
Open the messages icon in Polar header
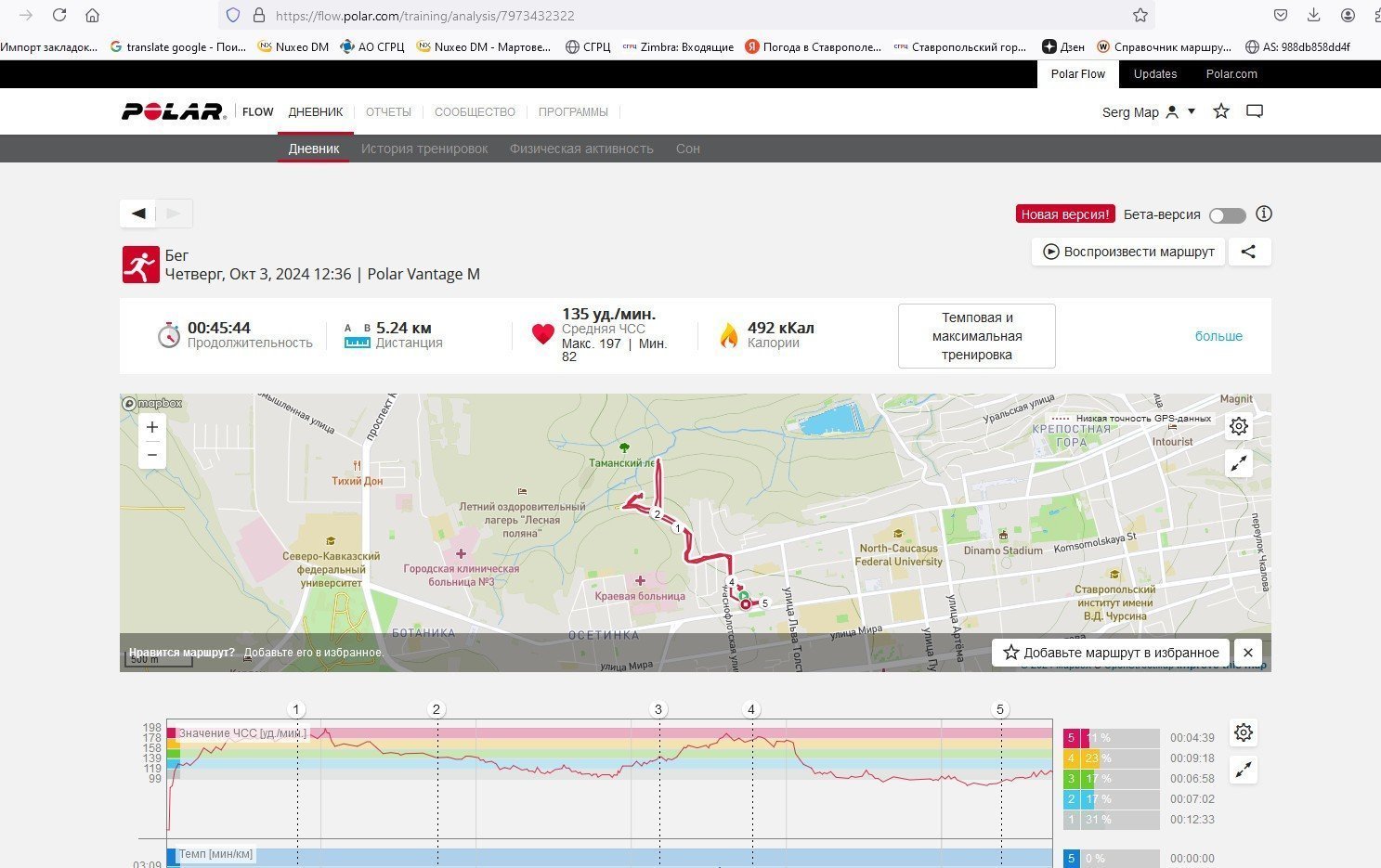pos(1255,111)
